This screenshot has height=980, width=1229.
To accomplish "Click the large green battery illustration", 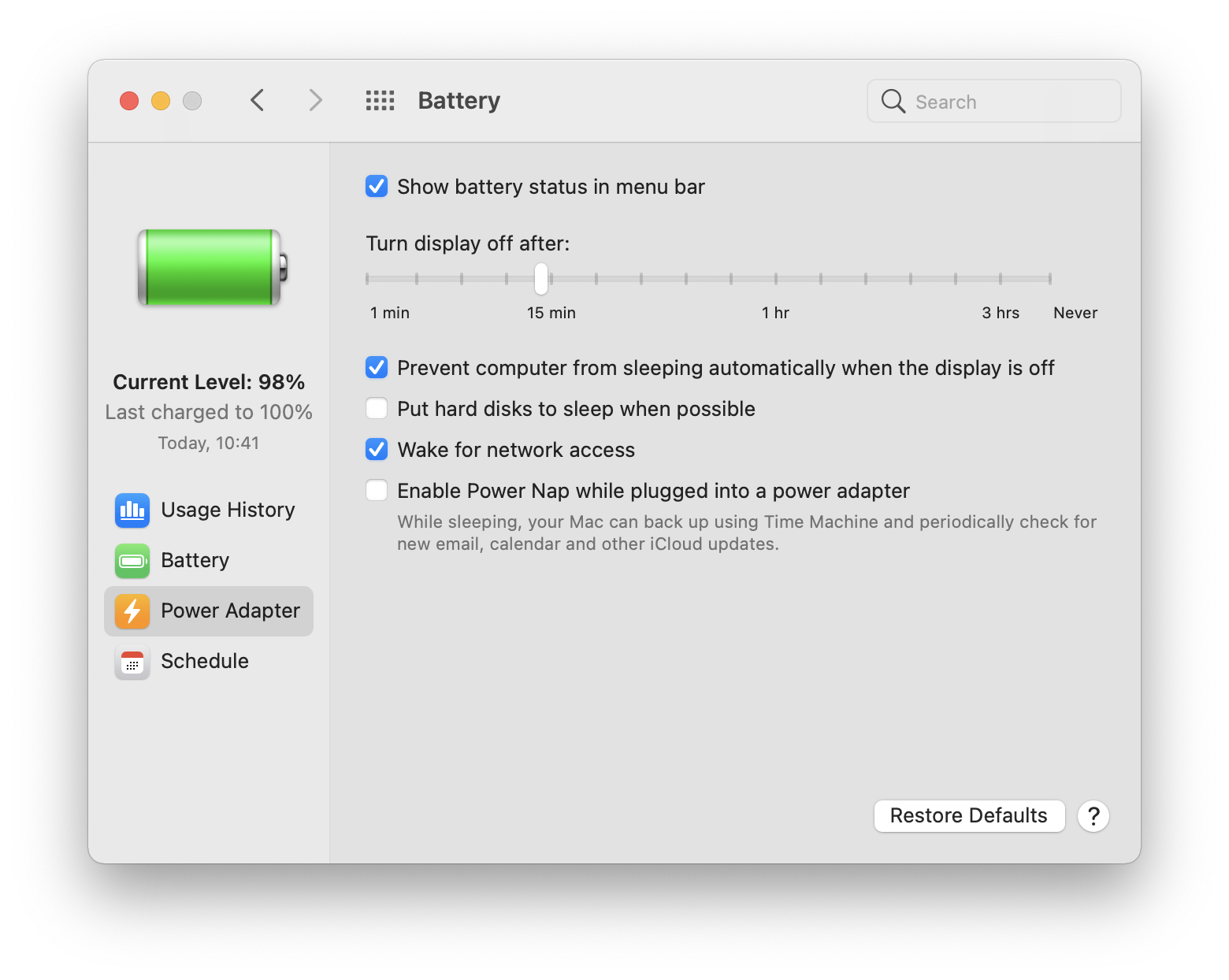I will tap(209, 268).
